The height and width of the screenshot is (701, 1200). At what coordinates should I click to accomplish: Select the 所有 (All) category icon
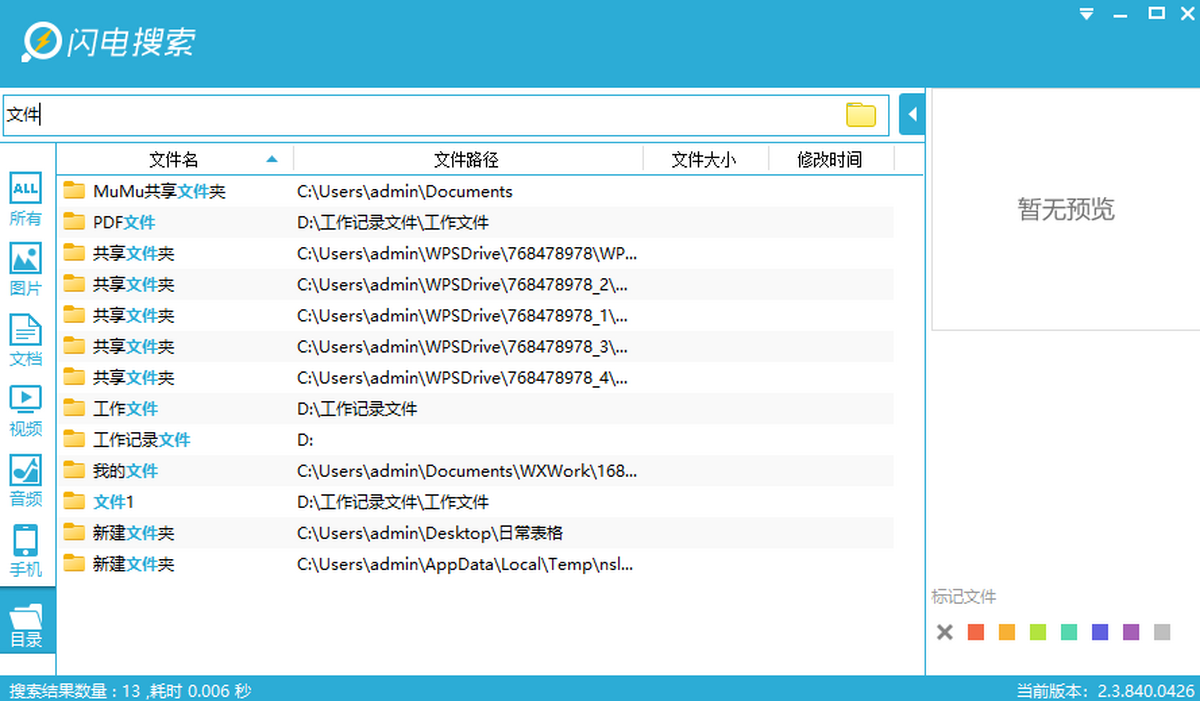(26, 198)
